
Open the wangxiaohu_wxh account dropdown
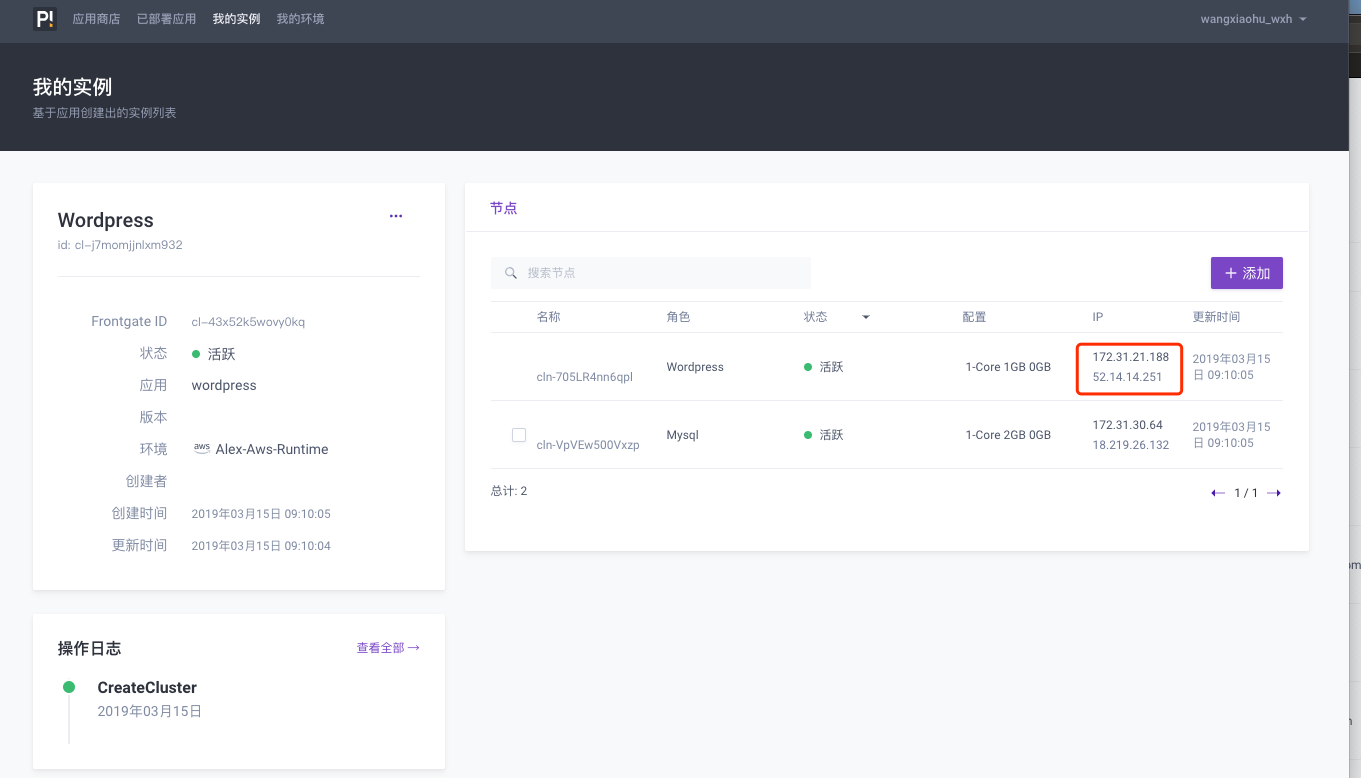pos(1253,18)
